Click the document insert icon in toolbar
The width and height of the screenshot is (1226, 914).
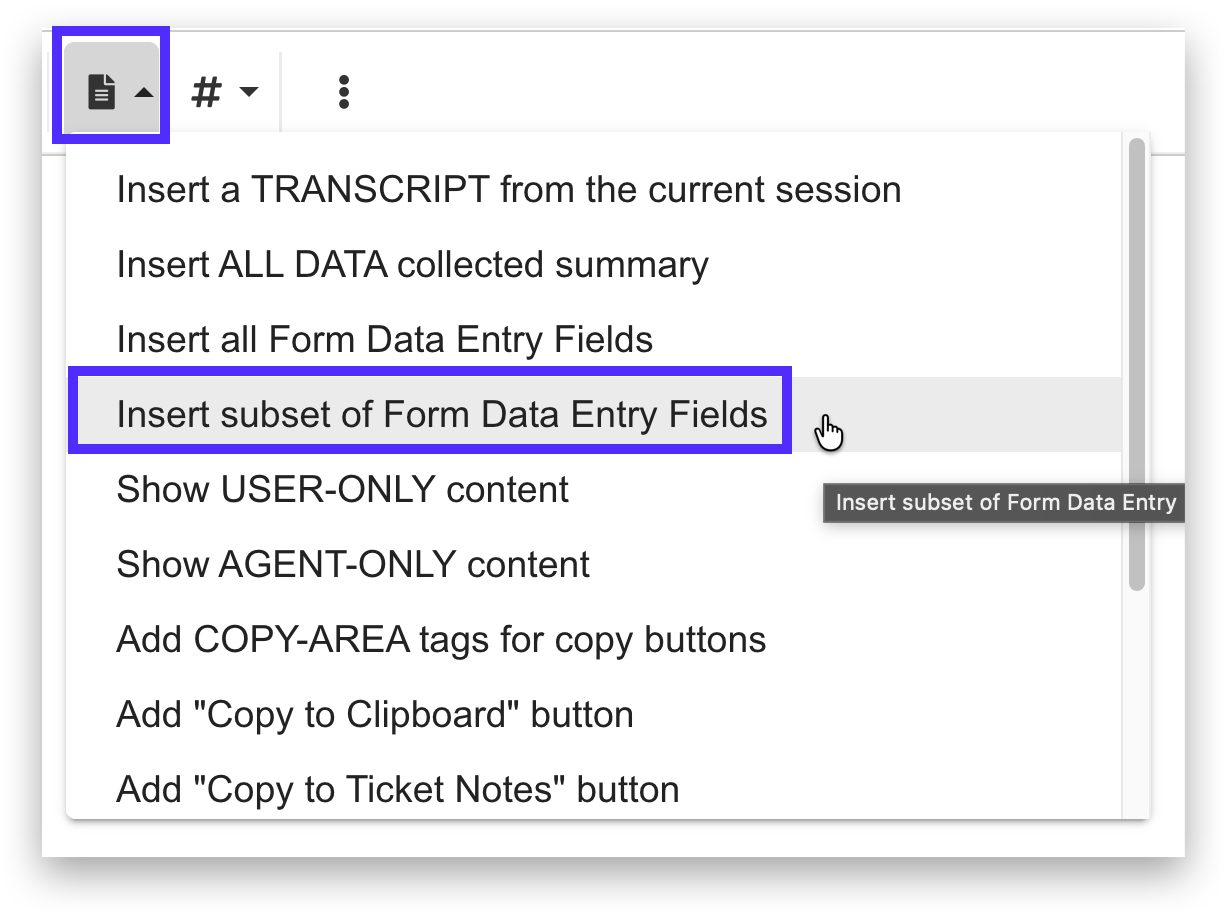[x=101, y=92]
